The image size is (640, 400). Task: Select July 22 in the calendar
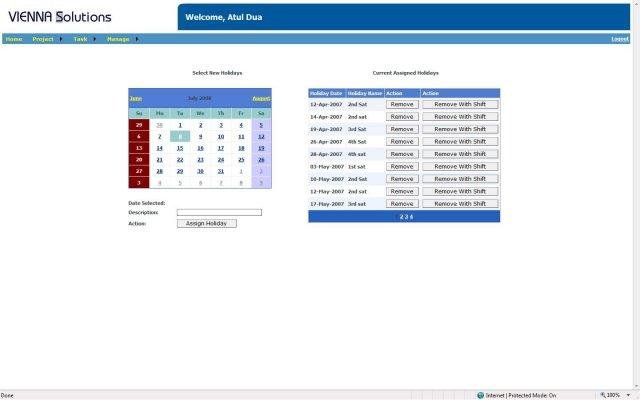pos(180,160)
